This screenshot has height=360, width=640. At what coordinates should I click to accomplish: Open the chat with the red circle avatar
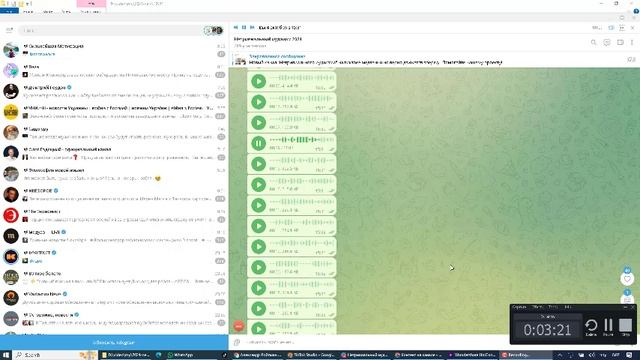click(114, 215)
